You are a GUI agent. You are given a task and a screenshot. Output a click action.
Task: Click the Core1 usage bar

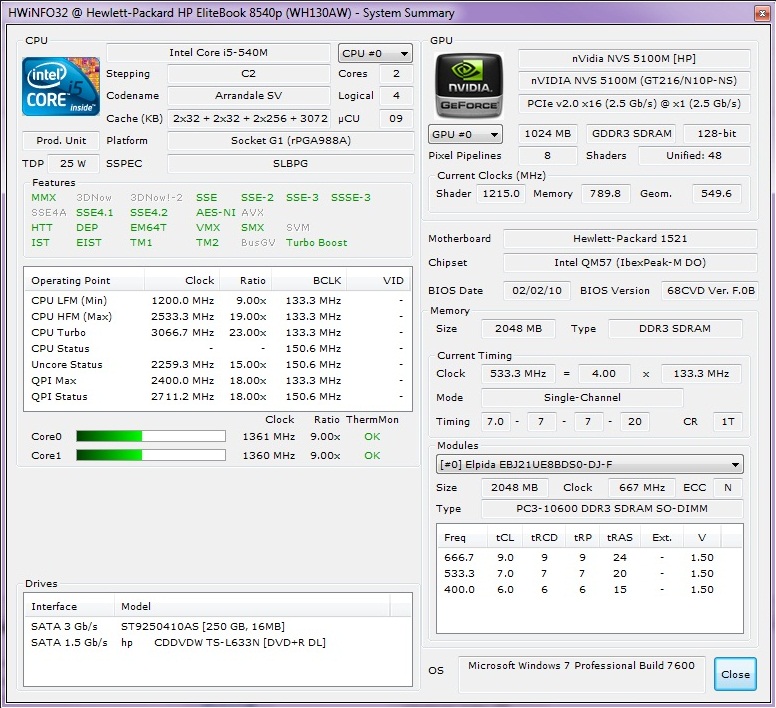[150, 456]
